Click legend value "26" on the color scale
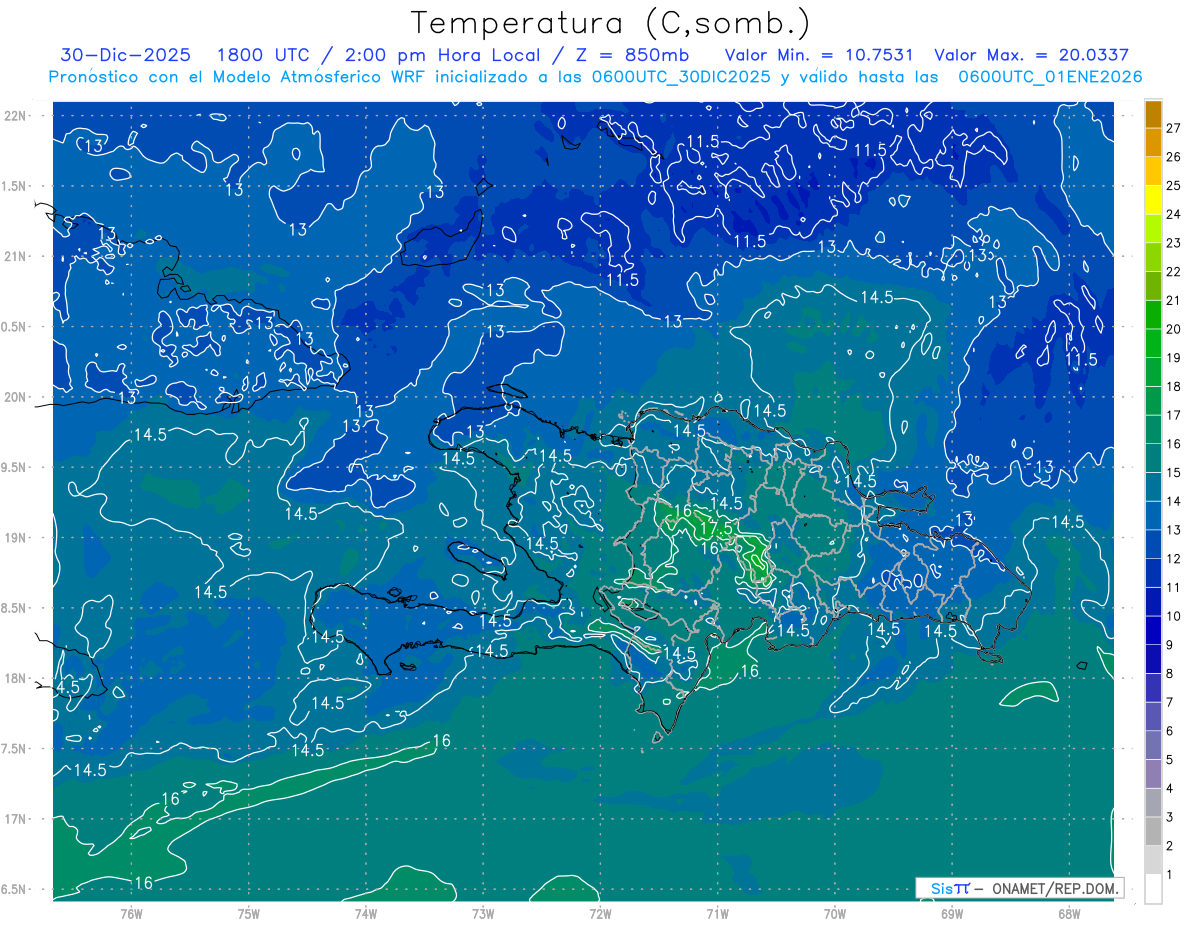This screenshot has width=1200, height=927. click(x=1173, y=157)
